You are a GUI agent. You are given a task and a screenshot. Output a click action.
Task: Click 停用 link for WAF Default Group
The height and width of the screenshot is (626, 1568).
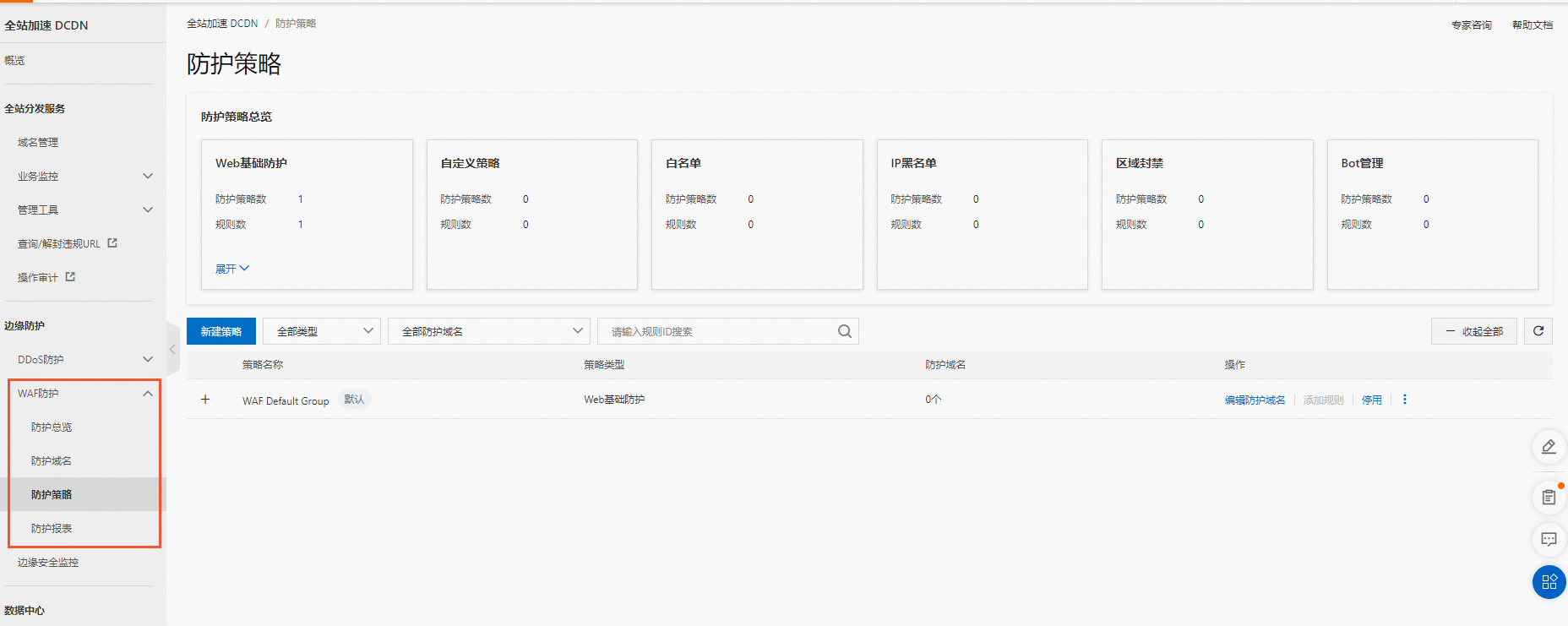coord(1372,400)
